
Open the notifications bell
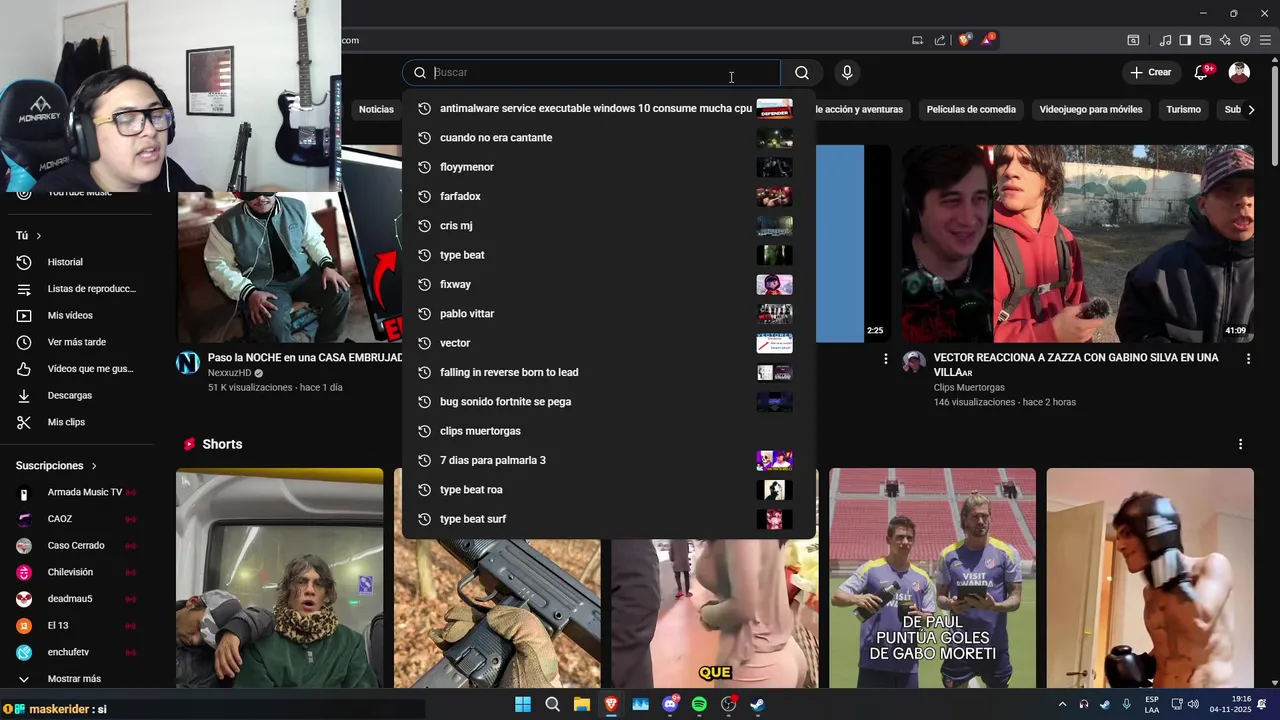[x=1202, y=72]
